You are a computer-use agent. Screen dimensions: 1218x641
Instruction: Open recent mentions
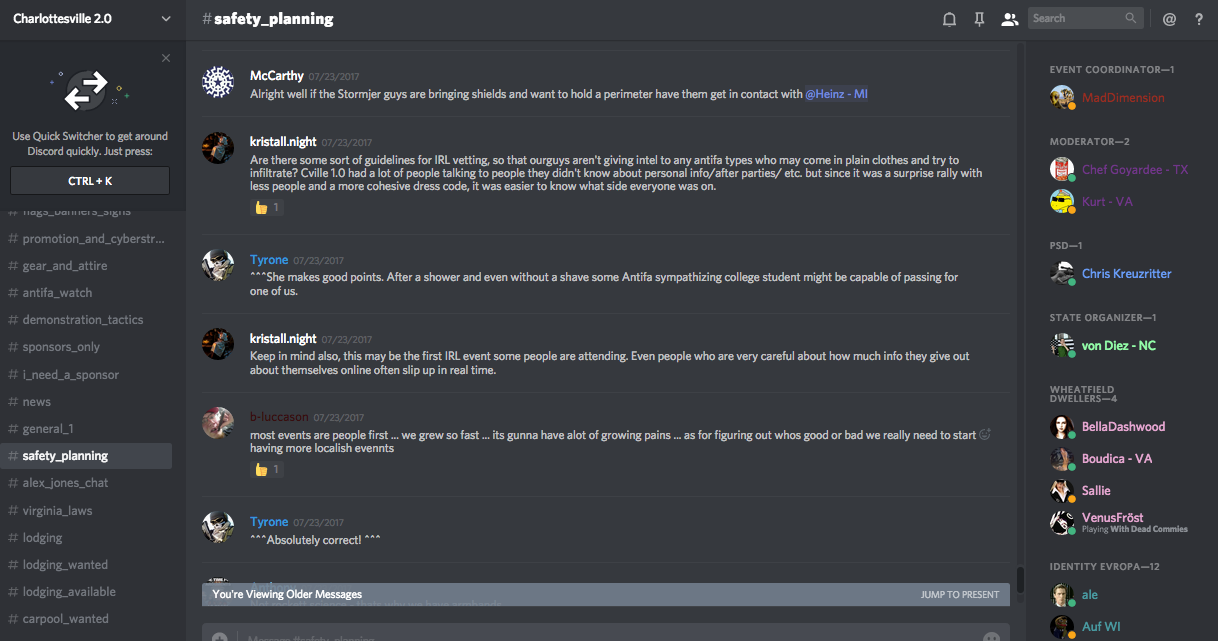tap(1169, 19)
